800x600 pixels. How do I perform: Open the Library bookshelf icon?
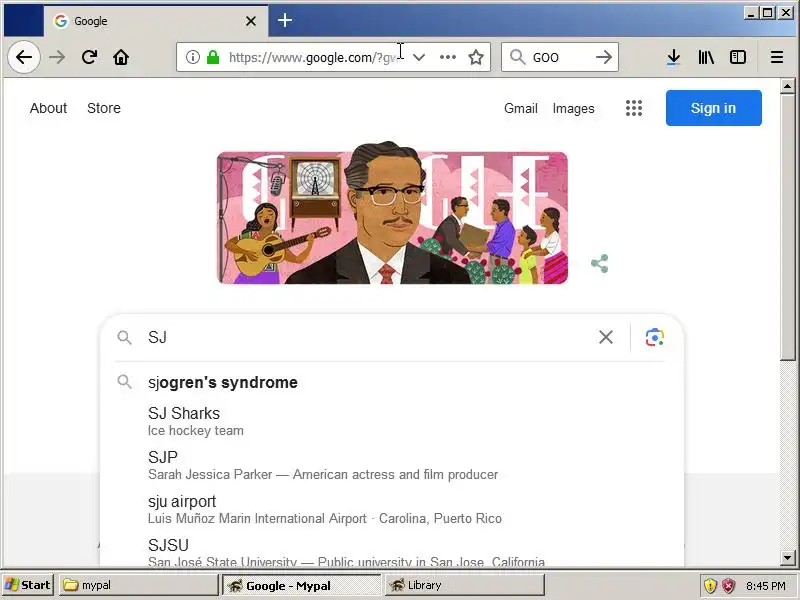pyautogui.click(x=706, y=57)
